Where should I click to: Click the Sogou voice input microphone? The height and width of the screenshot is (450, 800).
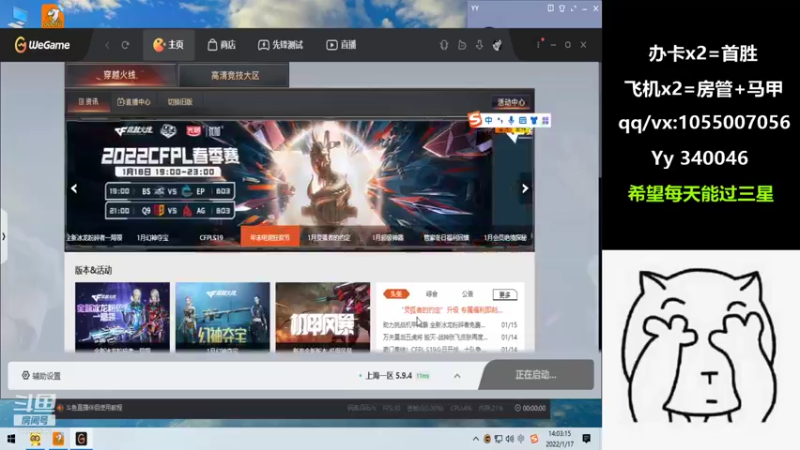511,120
